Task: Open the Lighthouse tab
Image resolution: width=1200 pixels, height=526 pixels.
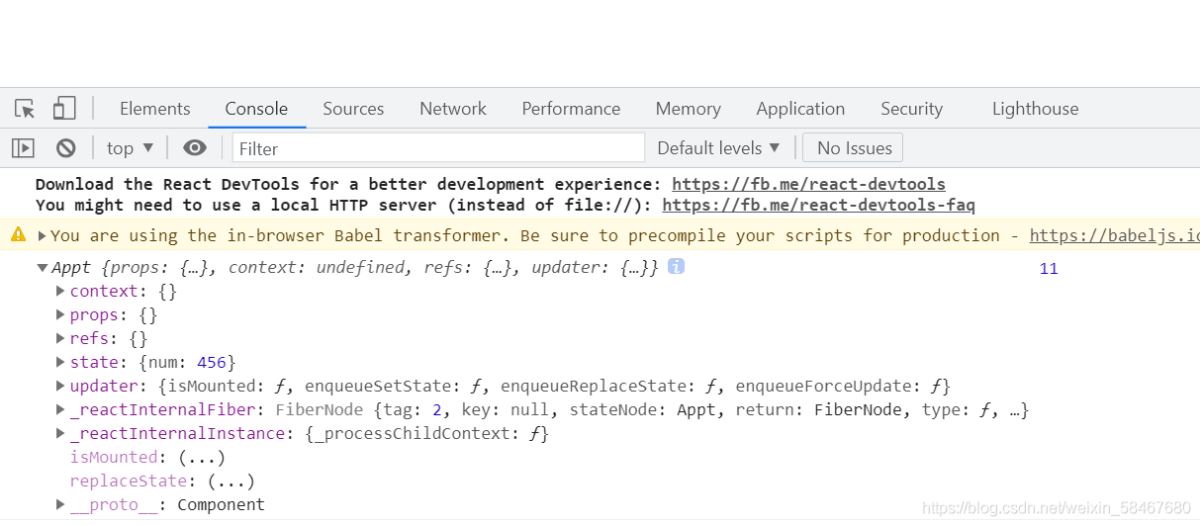Action: coord(1035,109)
